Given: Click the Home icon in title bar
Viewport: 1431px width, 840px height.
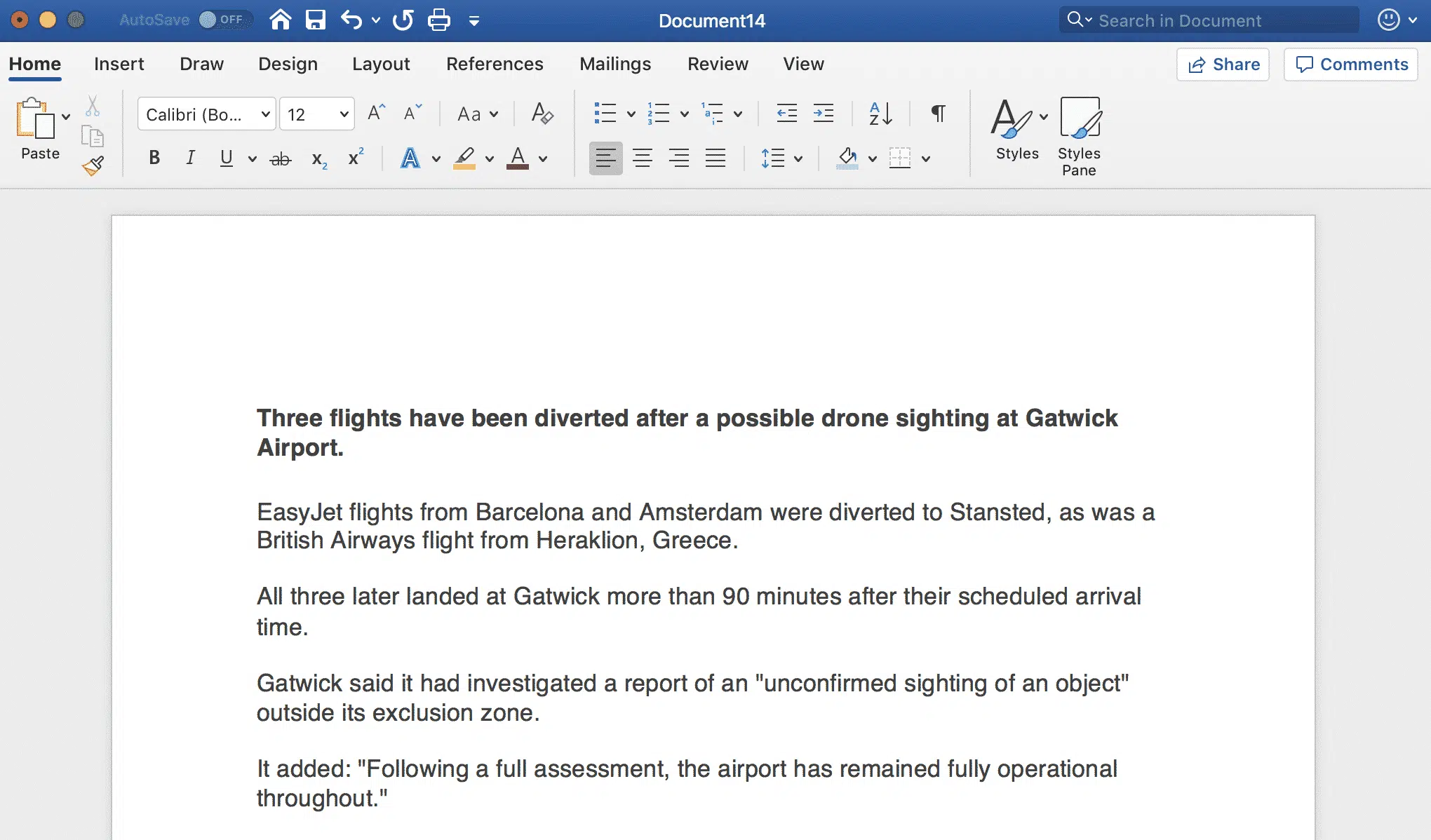Looking at the screenshot, I should pos(281,20).
